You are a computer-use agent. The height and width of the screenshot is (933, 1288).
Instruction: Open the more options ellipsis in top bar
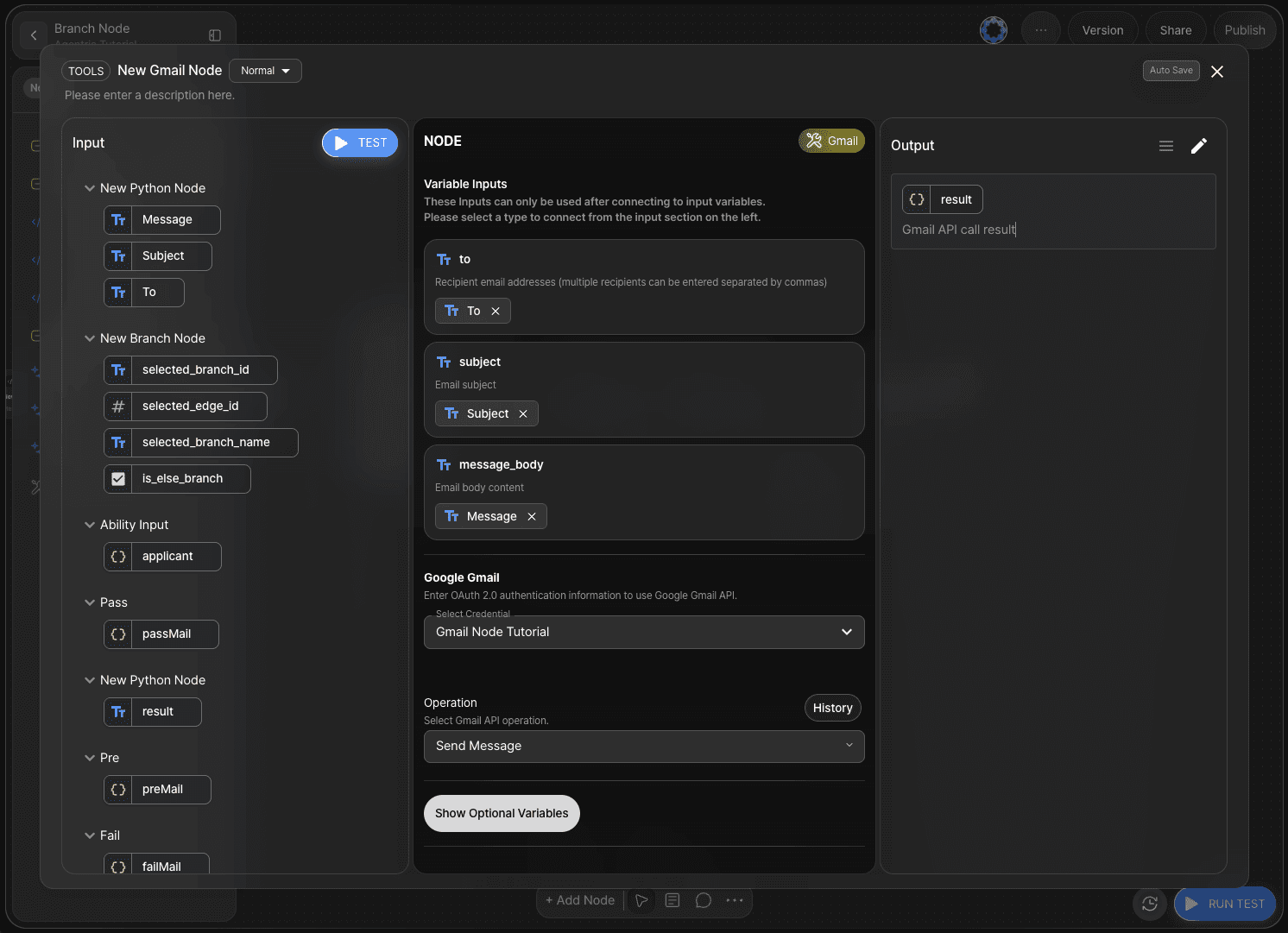point(1041,30)
